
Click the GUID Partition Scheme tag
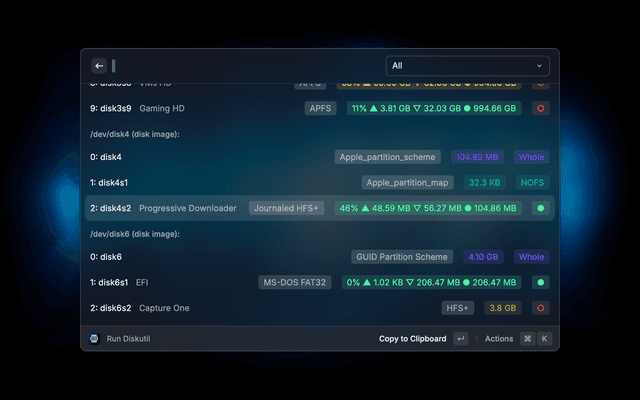tap(402, 257)
